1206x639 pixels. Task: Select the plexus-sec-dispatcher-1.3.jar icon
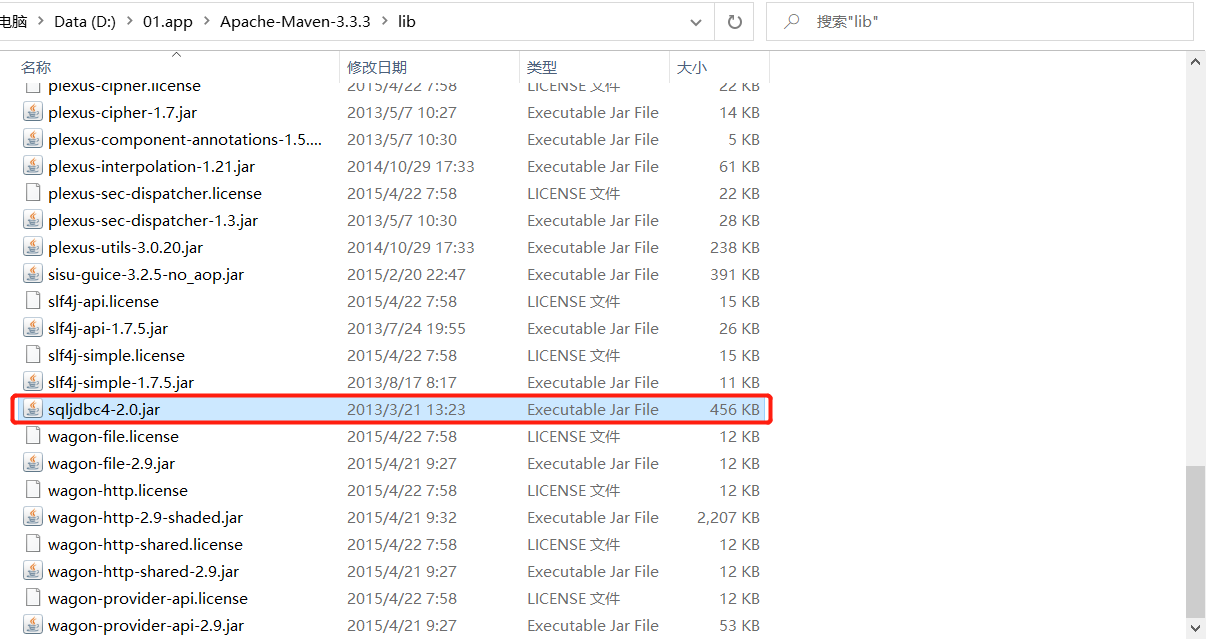33,220
